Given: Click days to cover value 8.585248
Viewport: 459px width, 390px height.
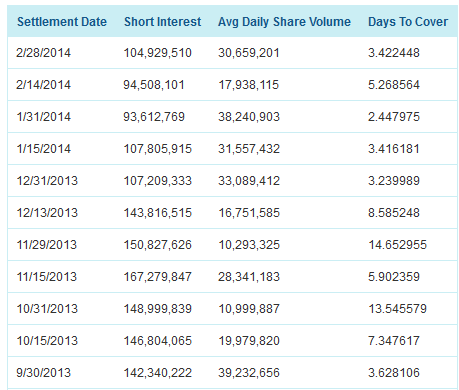Looking at the screenshot, I should click(x=394, y=213).
